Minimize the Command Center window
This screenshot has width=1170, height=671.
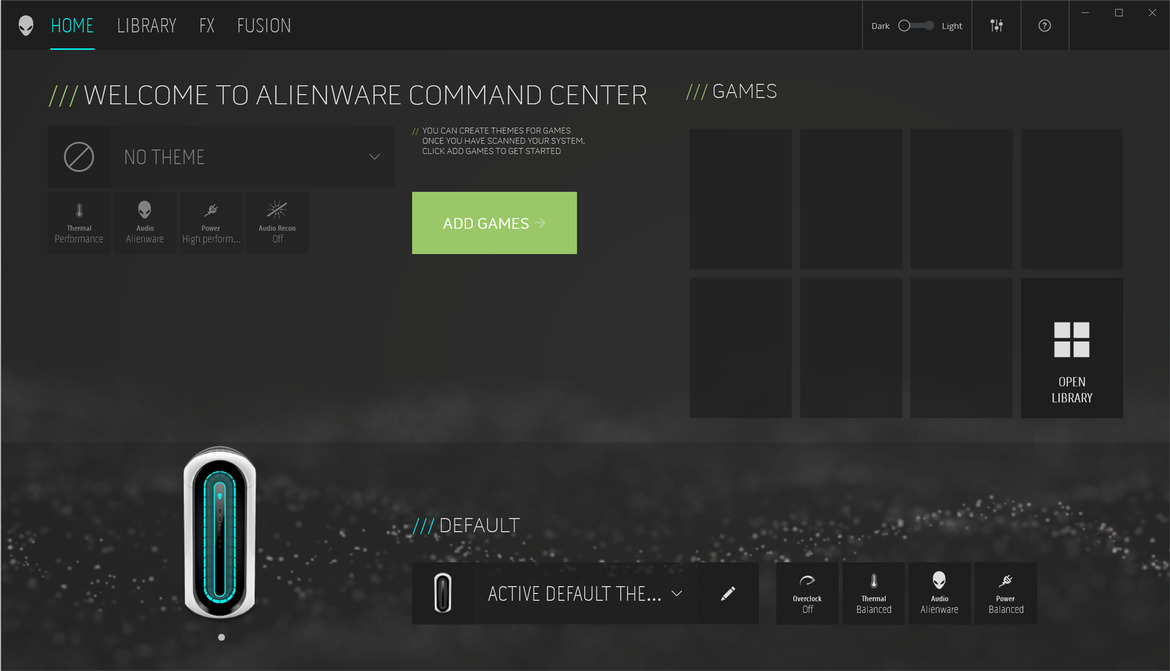[x=1085, y=13]
